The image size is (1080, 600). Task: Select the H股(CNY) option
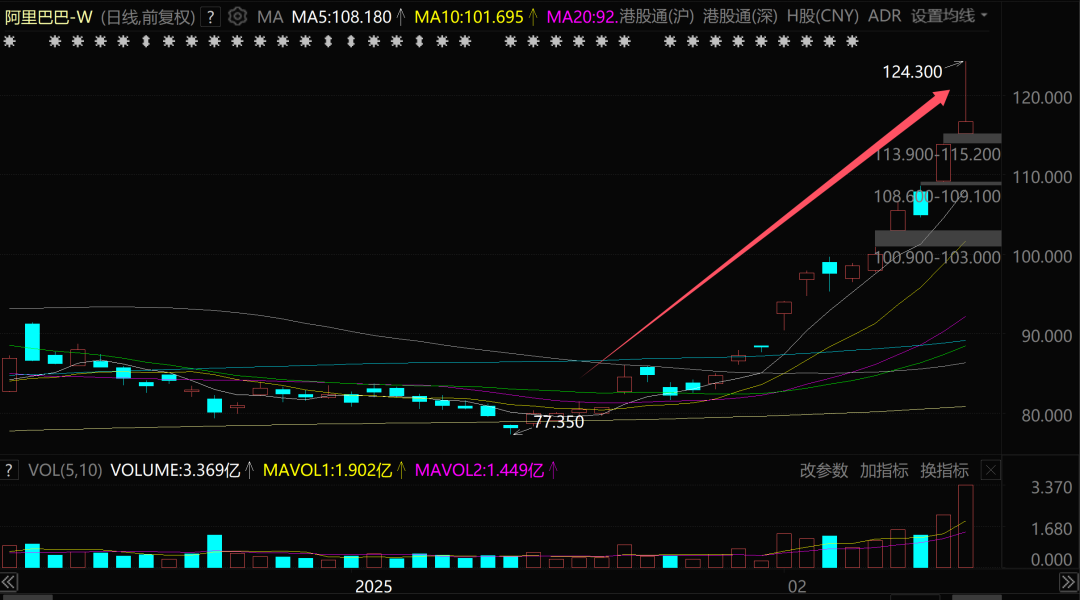tap(822, 16)
